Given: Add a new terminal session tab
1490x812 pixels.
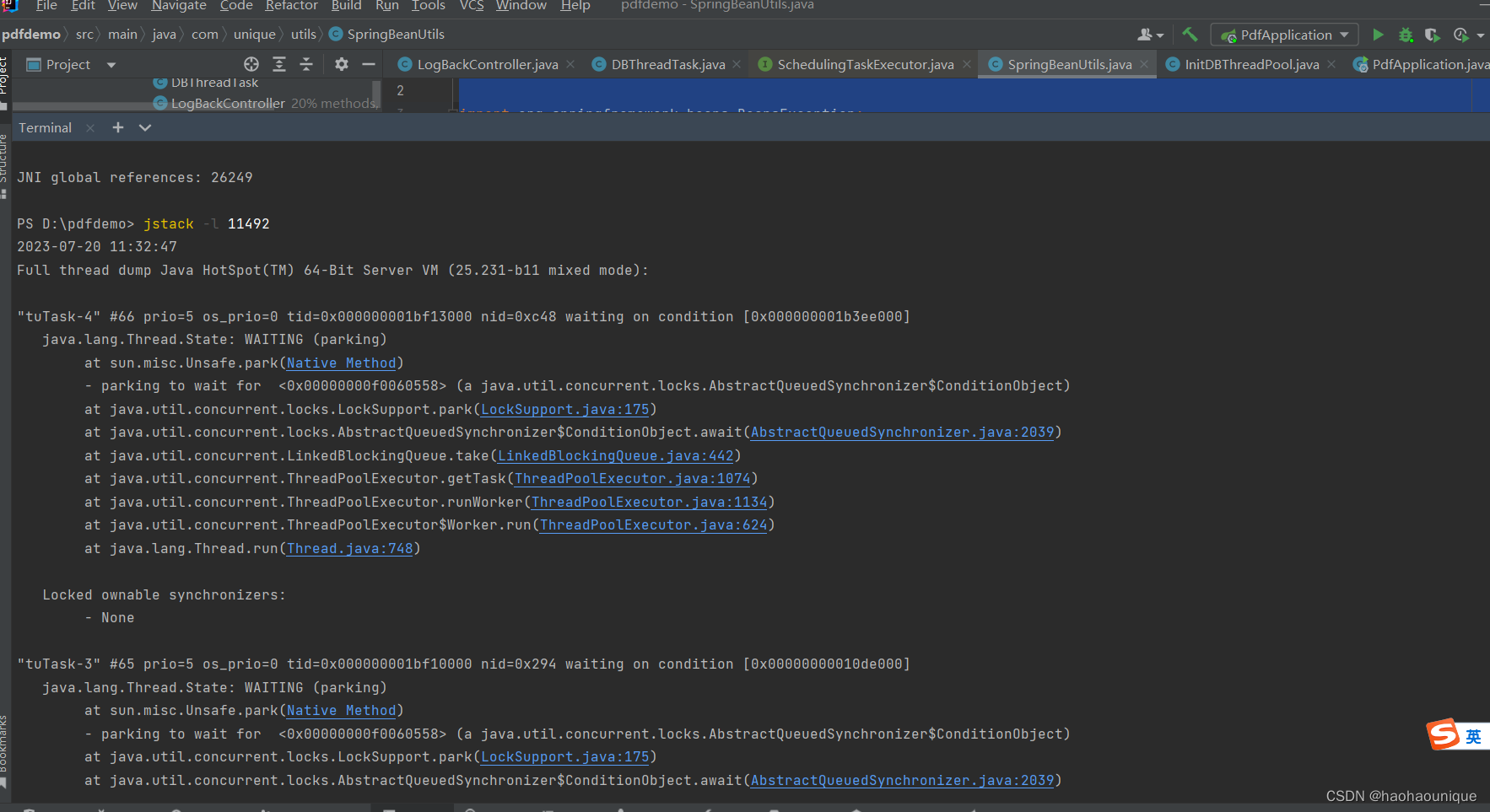Looking at the screenshot, I should pyautogui.click(x=118, y=127).
